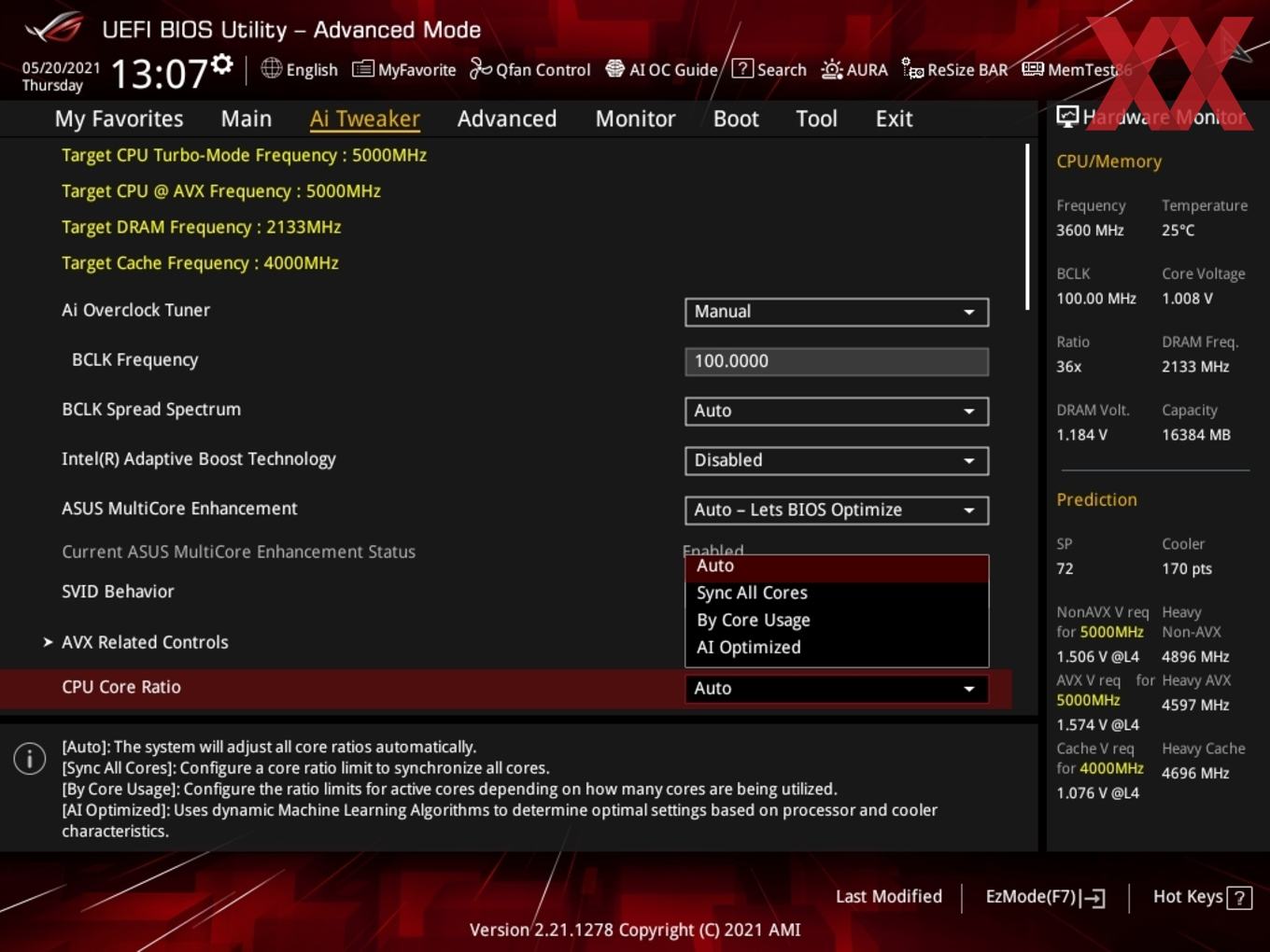The height and width of the screenshot is (952, 1270).
Task: Click the BCLK Frequency input field
Action: [837, 361]
